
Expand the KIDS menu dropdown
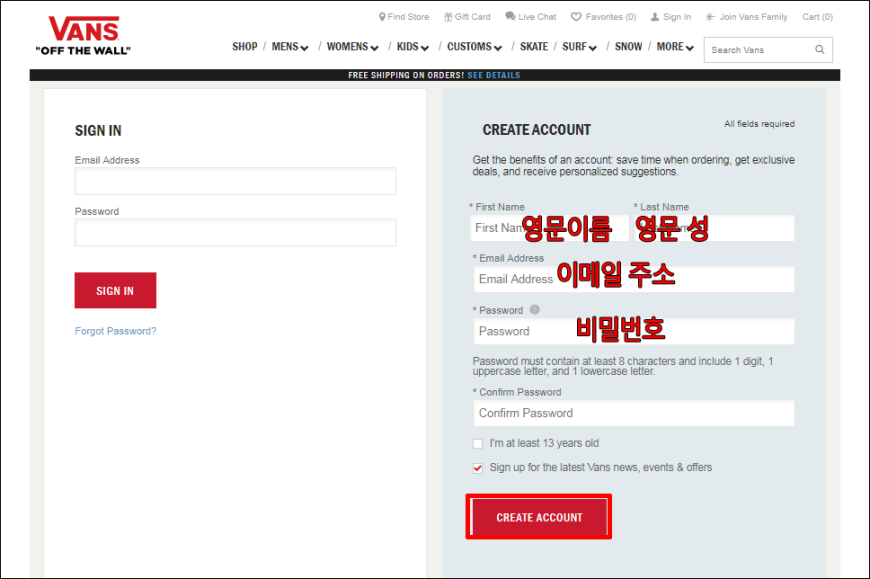(x=413, y=47)
